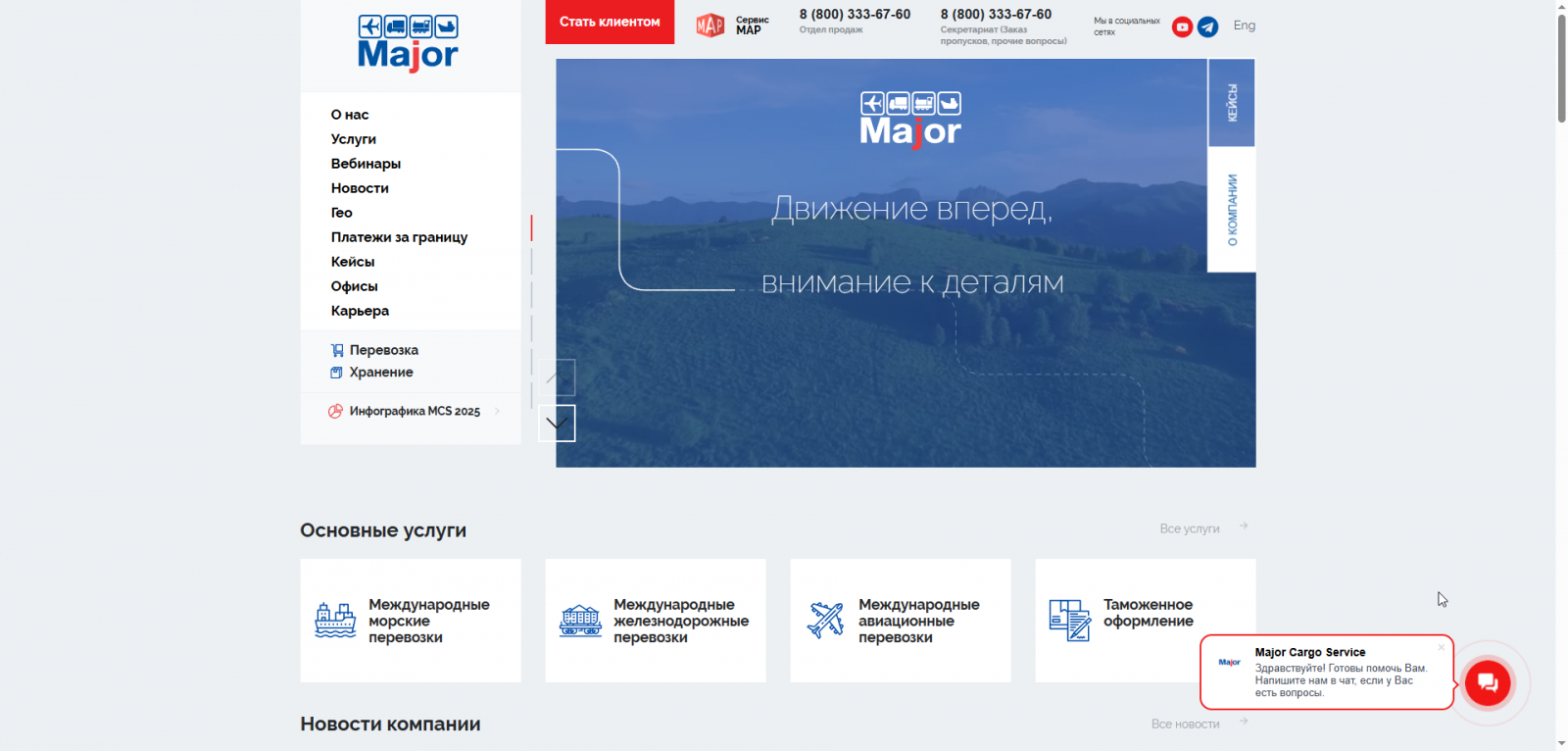Viewport: 1568px width, 751px height.
Task: Click the arrow next to Все услуги
Action: point(1244,526)
